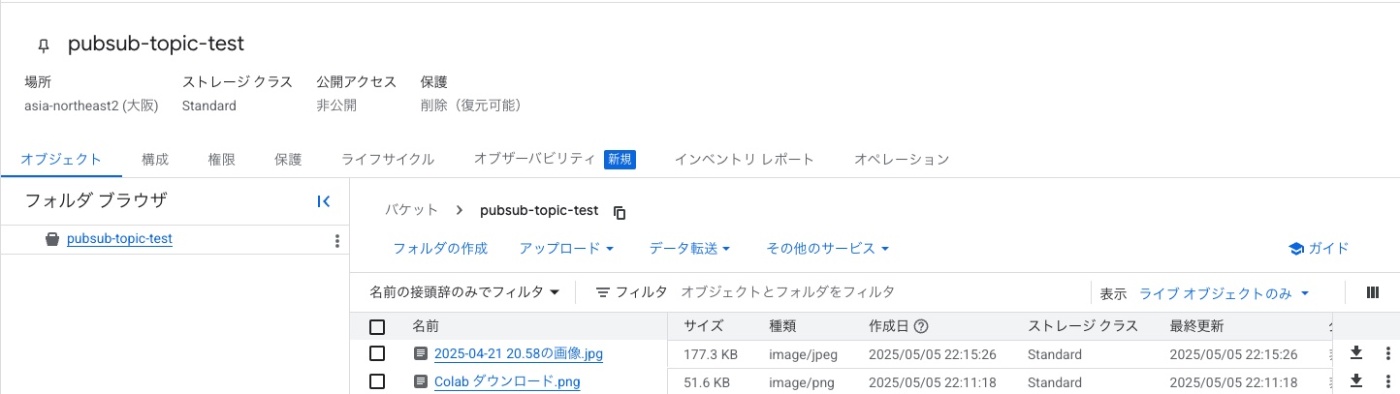Screen dimensions: 1400x394
Task: Sort by サイズ column header
Action: click(704, 326)
